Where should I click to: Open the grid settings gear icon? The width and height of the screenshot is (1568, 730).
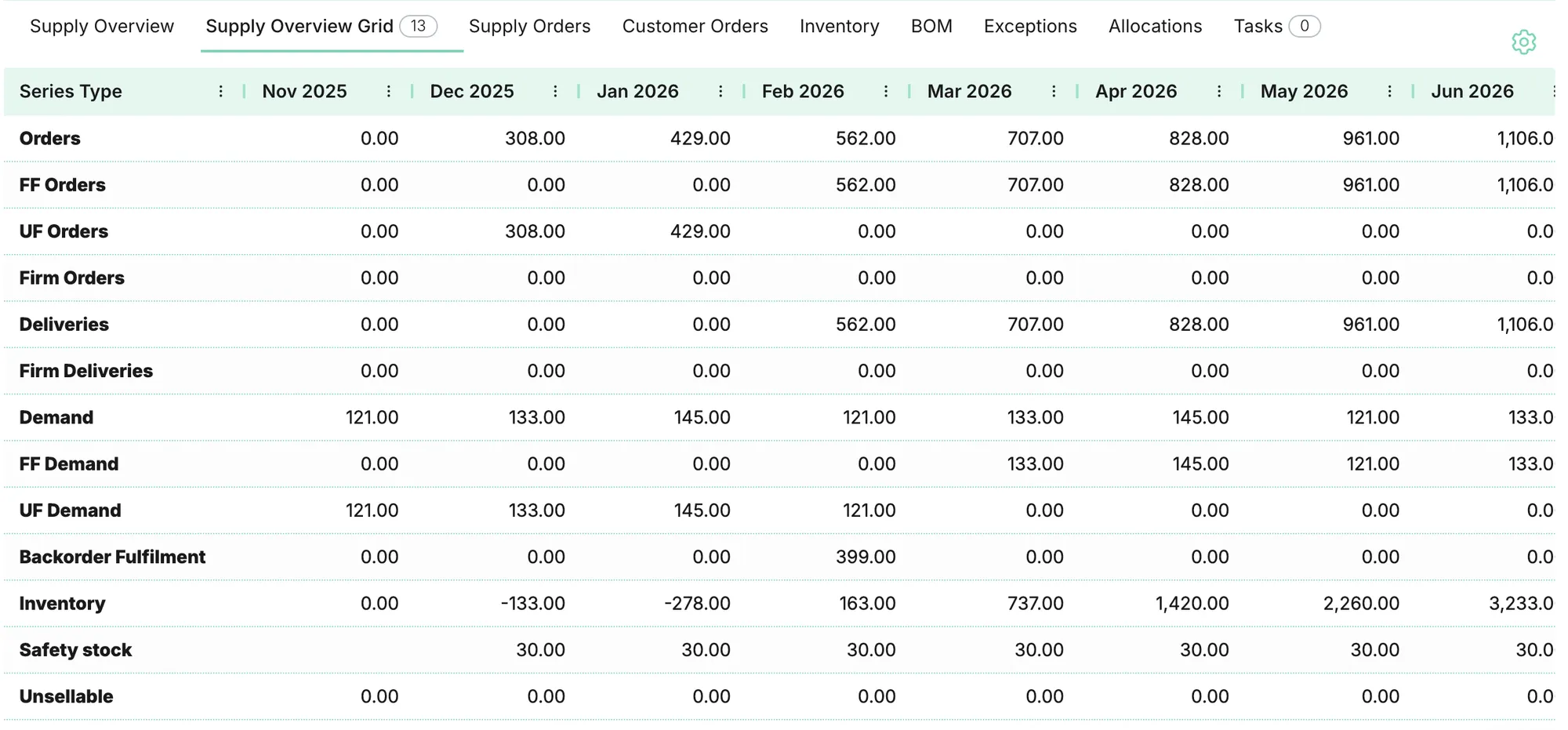coord(1523,42)
